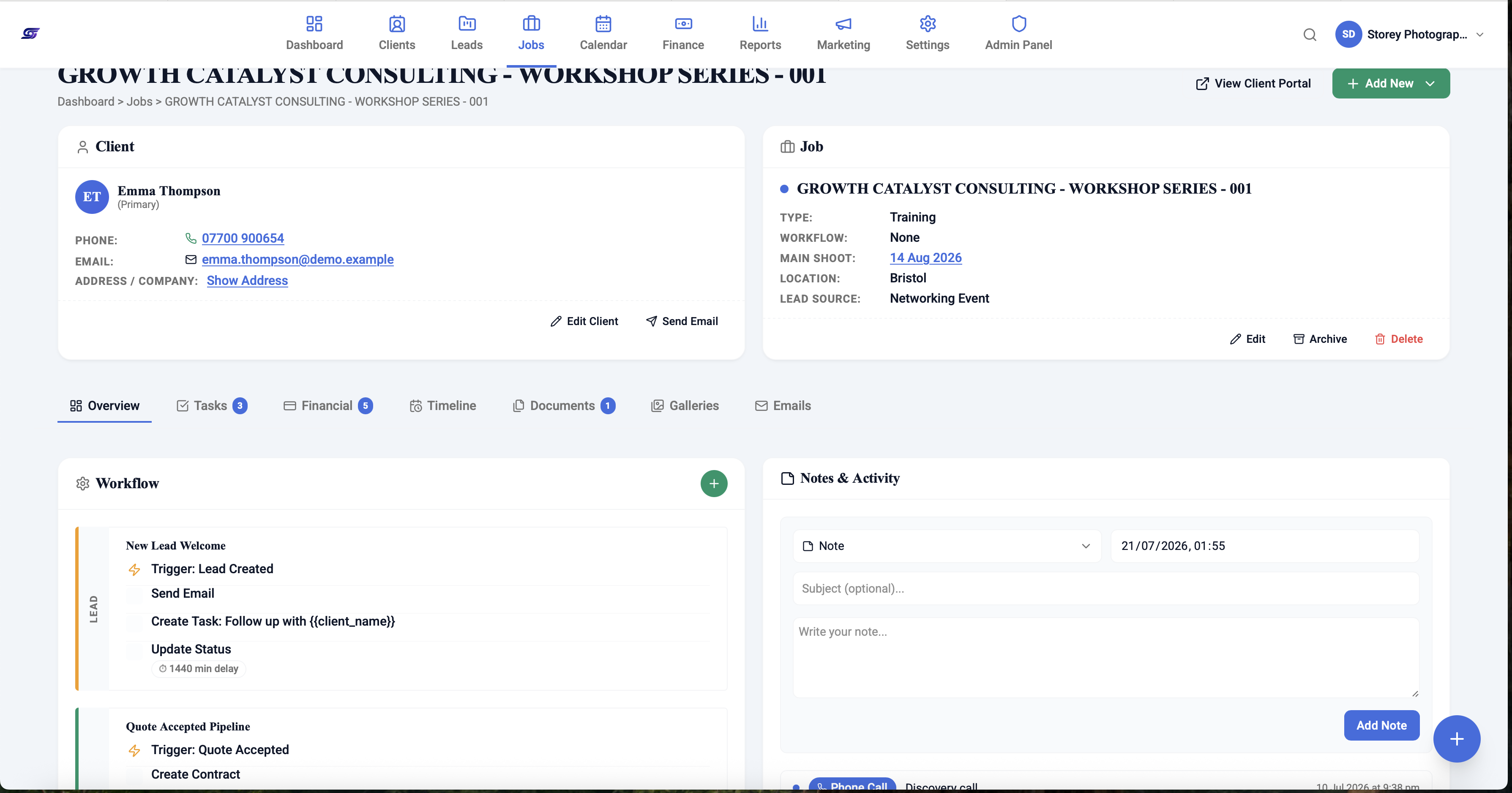Open the Documents tab
1512x793 pixels.
pos(563,406)
